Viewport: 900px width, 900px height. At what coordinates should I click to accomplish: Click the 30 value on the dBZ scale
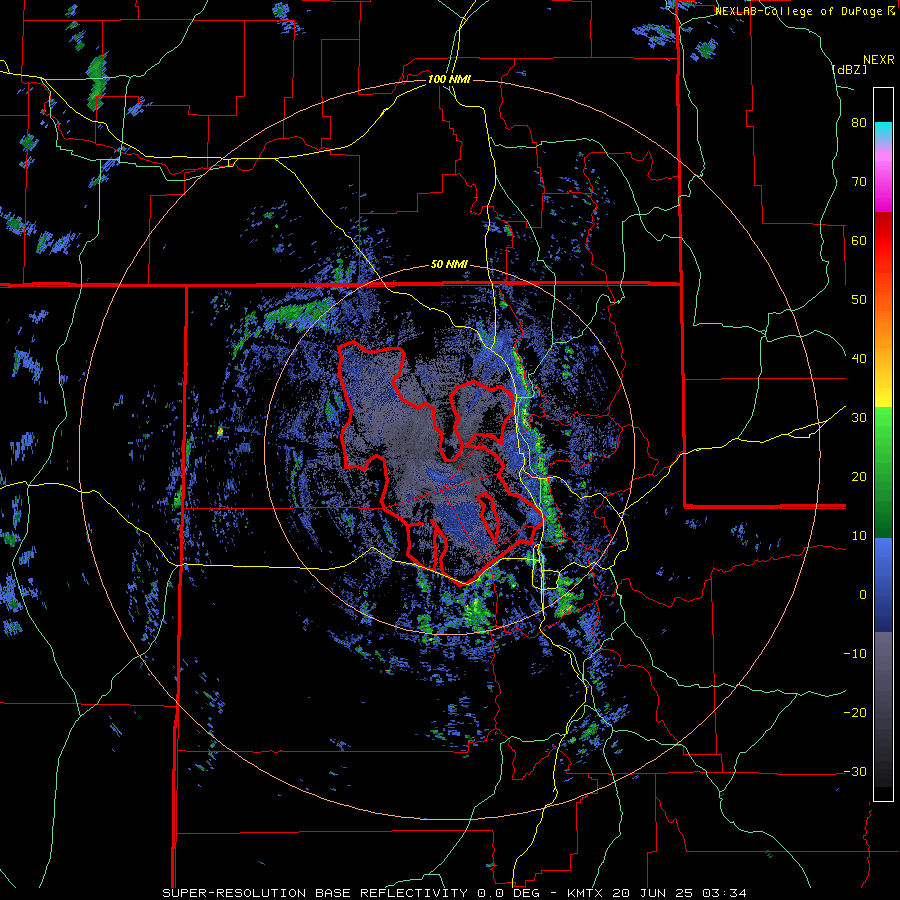859,418
